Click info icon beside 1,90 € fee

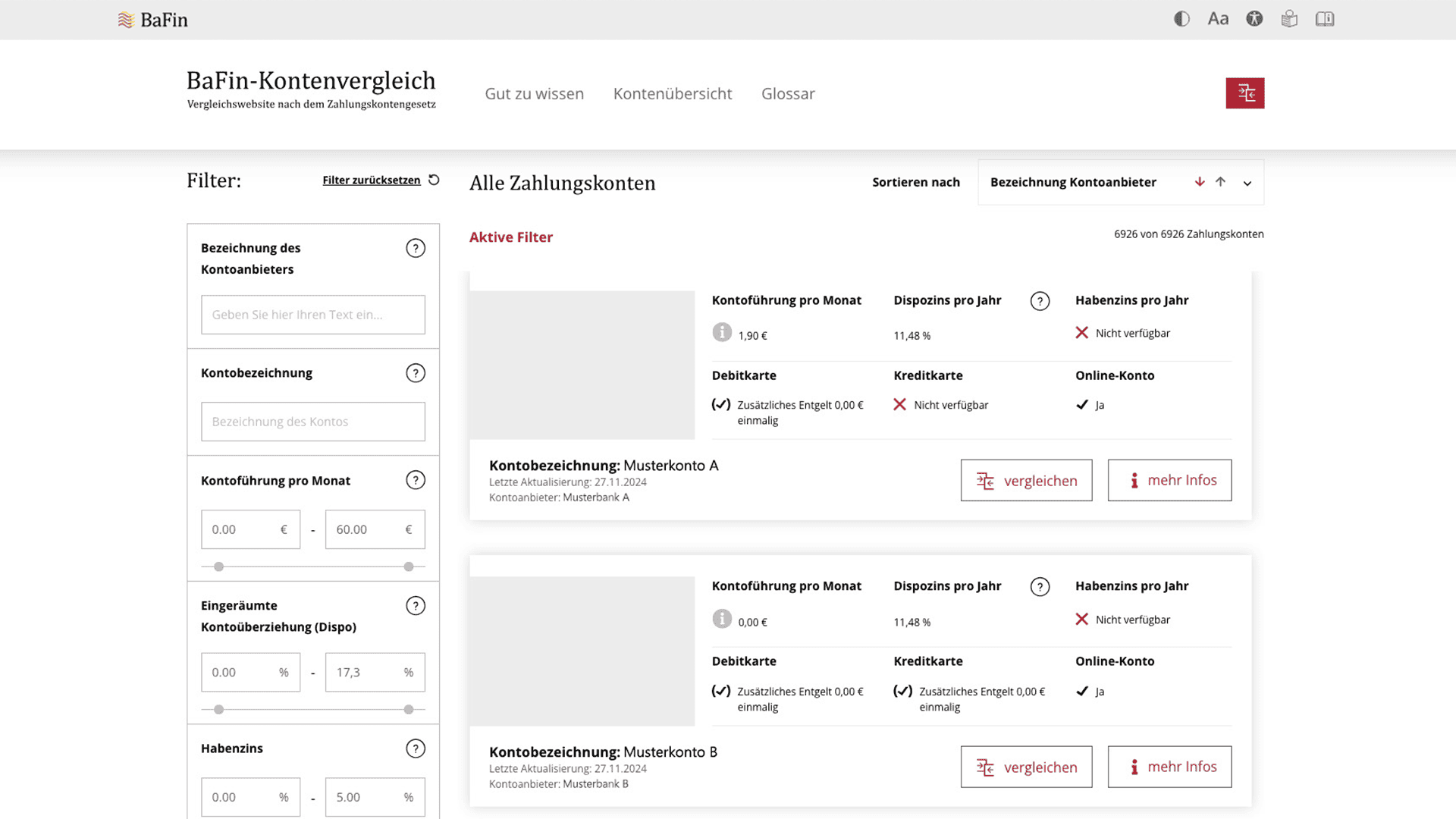click(x=722, y=332)
